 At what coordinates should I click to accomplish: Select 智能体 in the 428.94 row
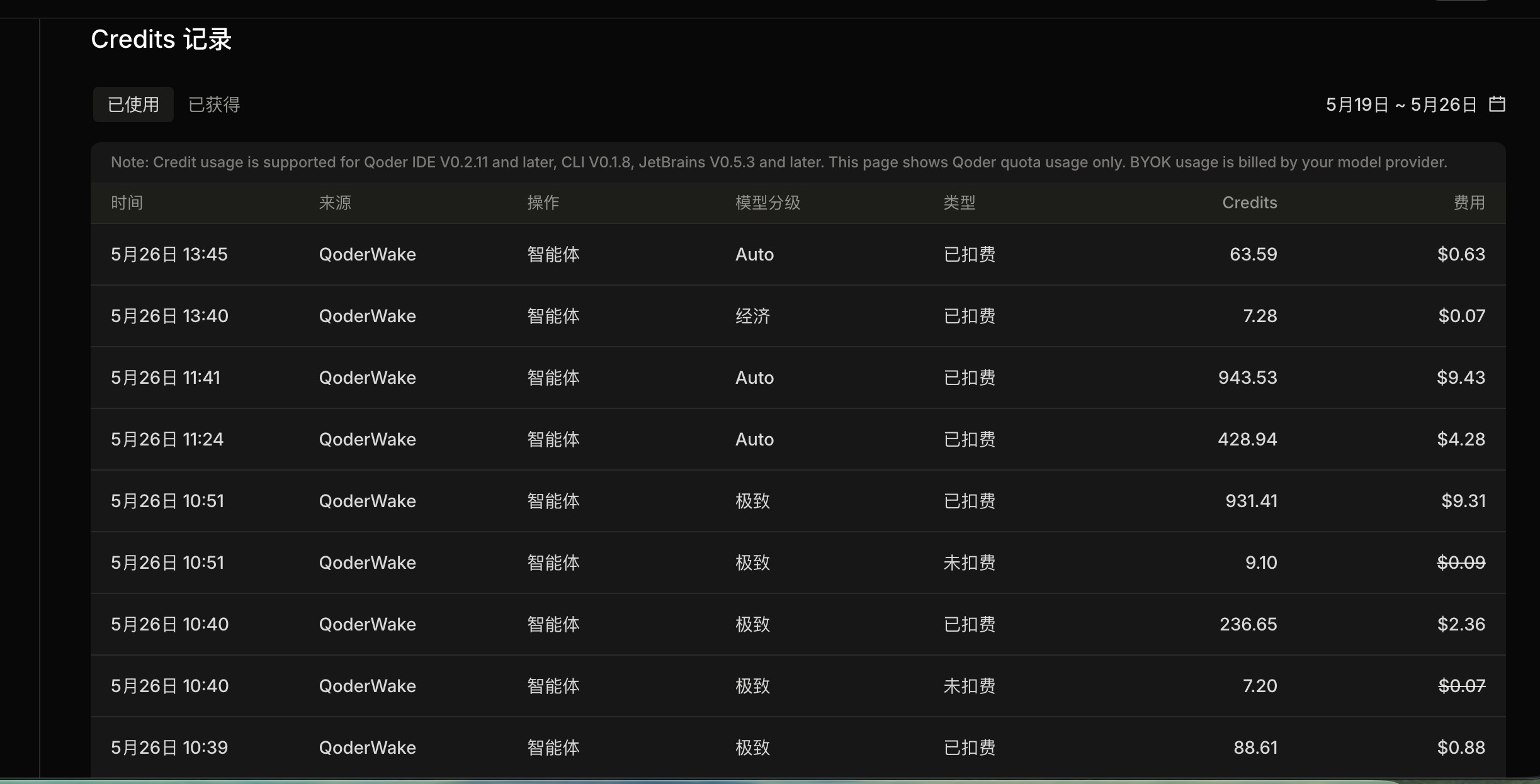click(553, 439)
